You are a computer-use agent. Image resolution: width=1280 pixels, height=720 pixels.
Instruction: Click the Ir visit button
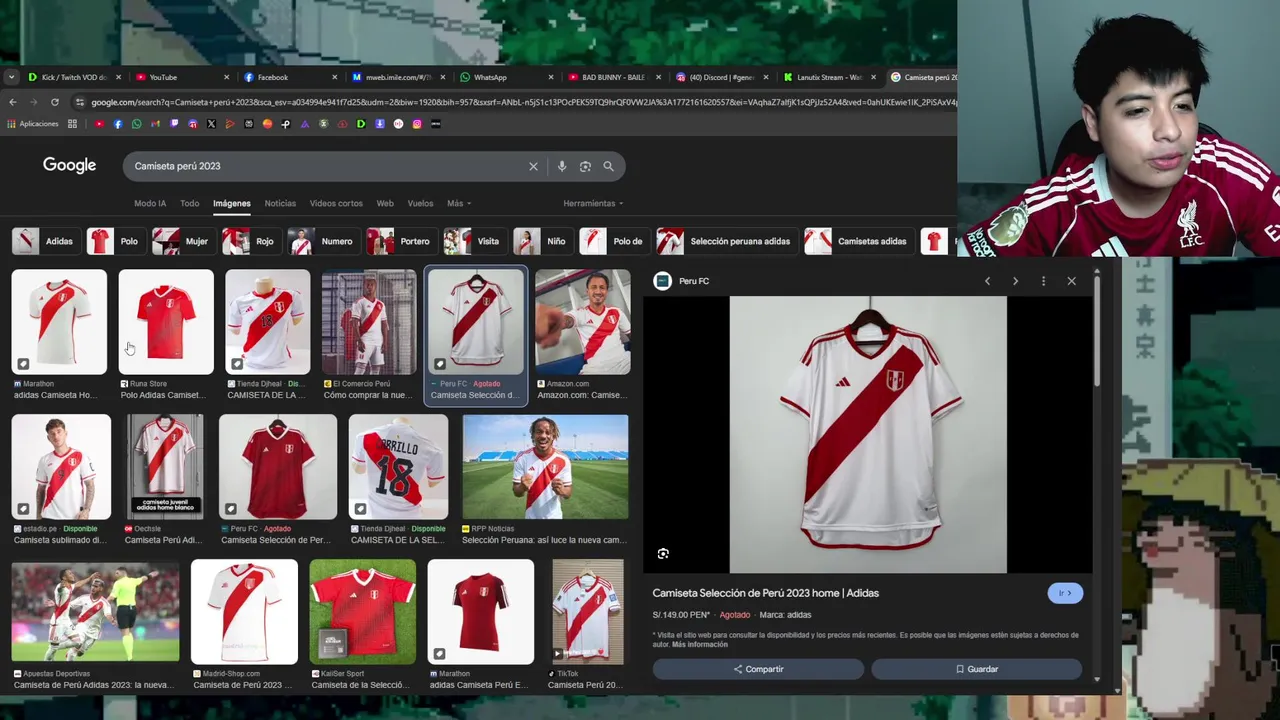[x=1065, y=593]
